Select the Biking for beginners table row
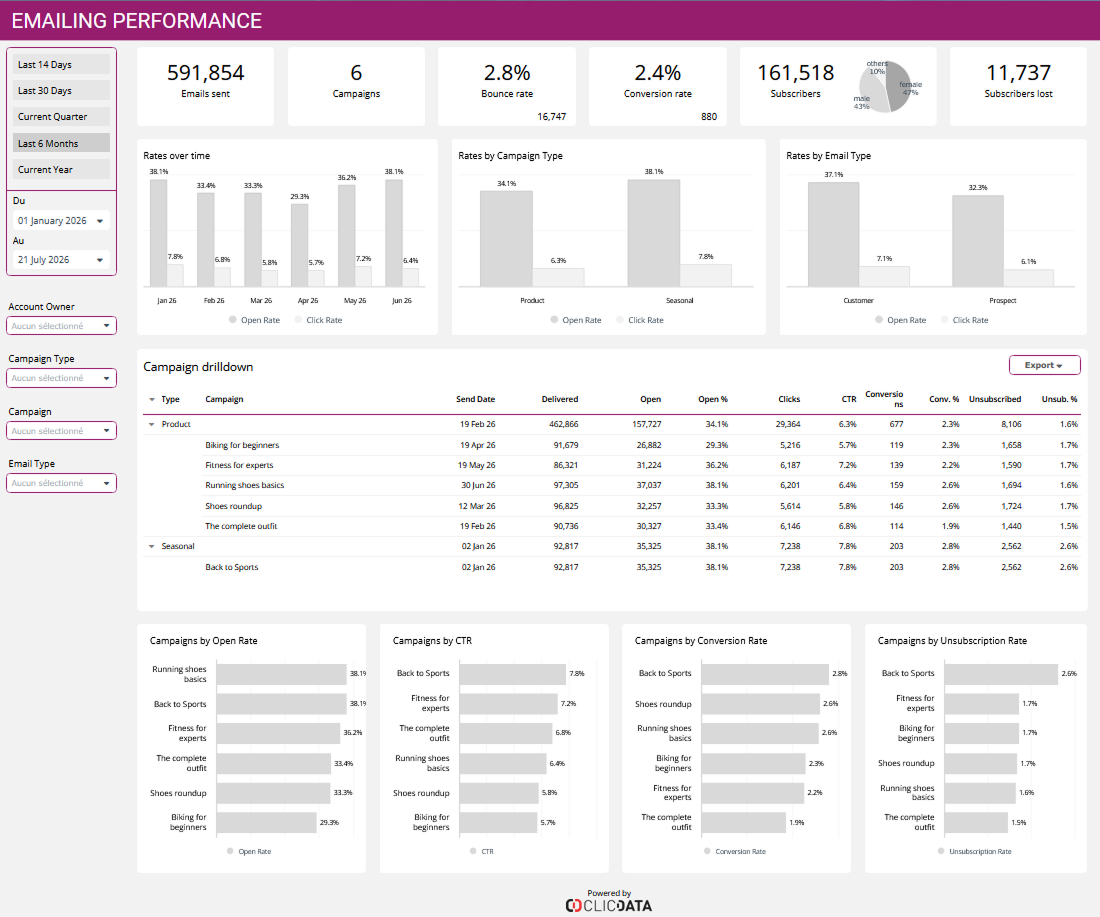Screen dimensions: 1100x917 pos(611,445)
